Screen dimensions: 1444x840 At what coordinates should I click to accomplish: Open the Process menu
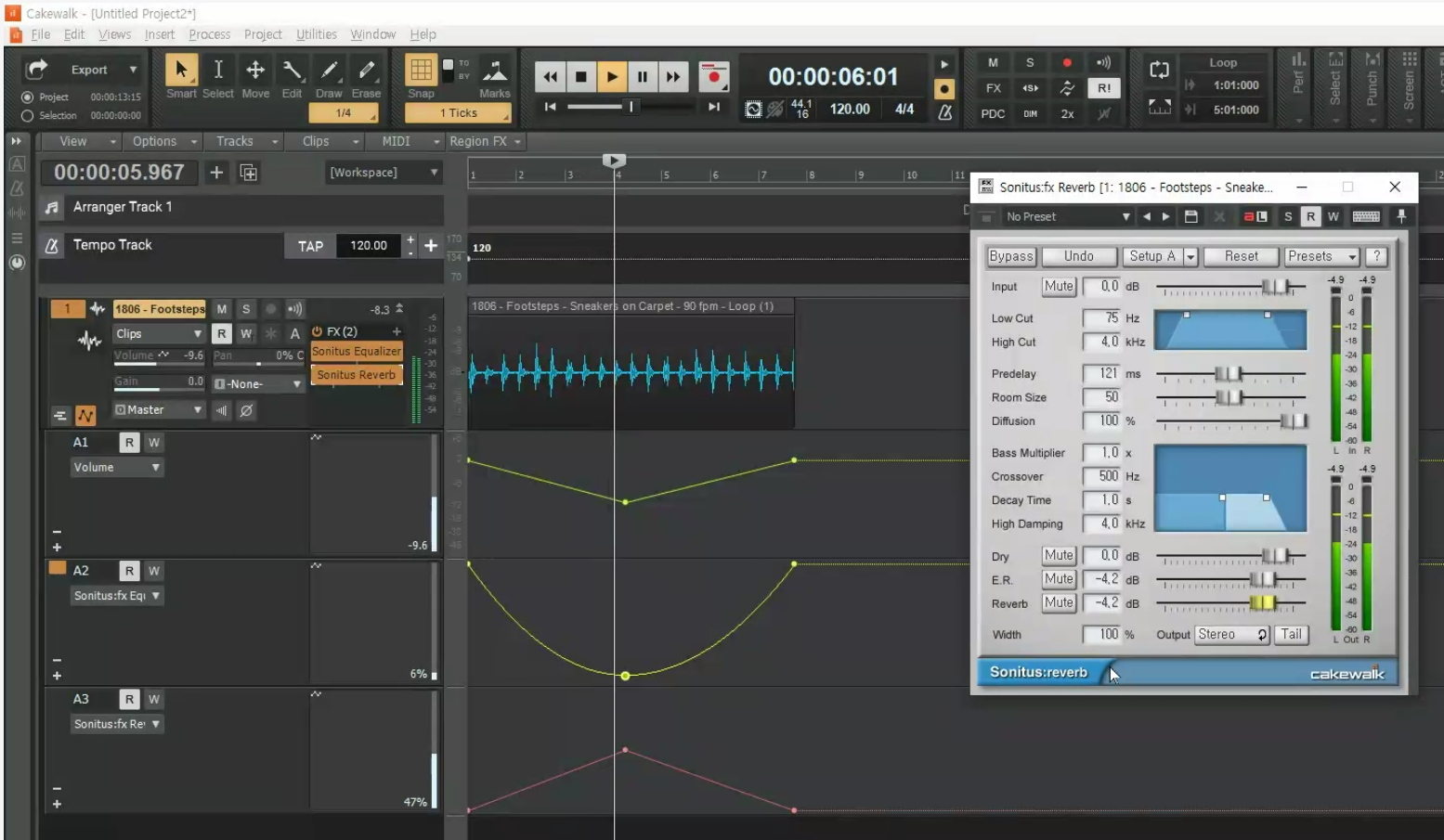click(209, 34)
